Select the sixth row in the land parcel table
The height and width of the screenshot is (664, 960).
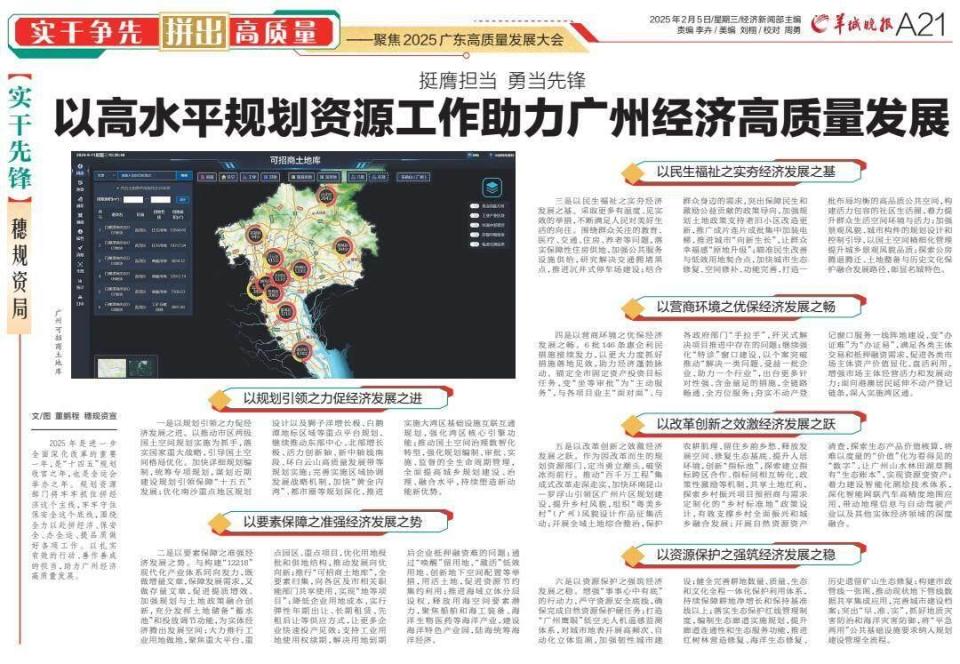tap(144, 307)
